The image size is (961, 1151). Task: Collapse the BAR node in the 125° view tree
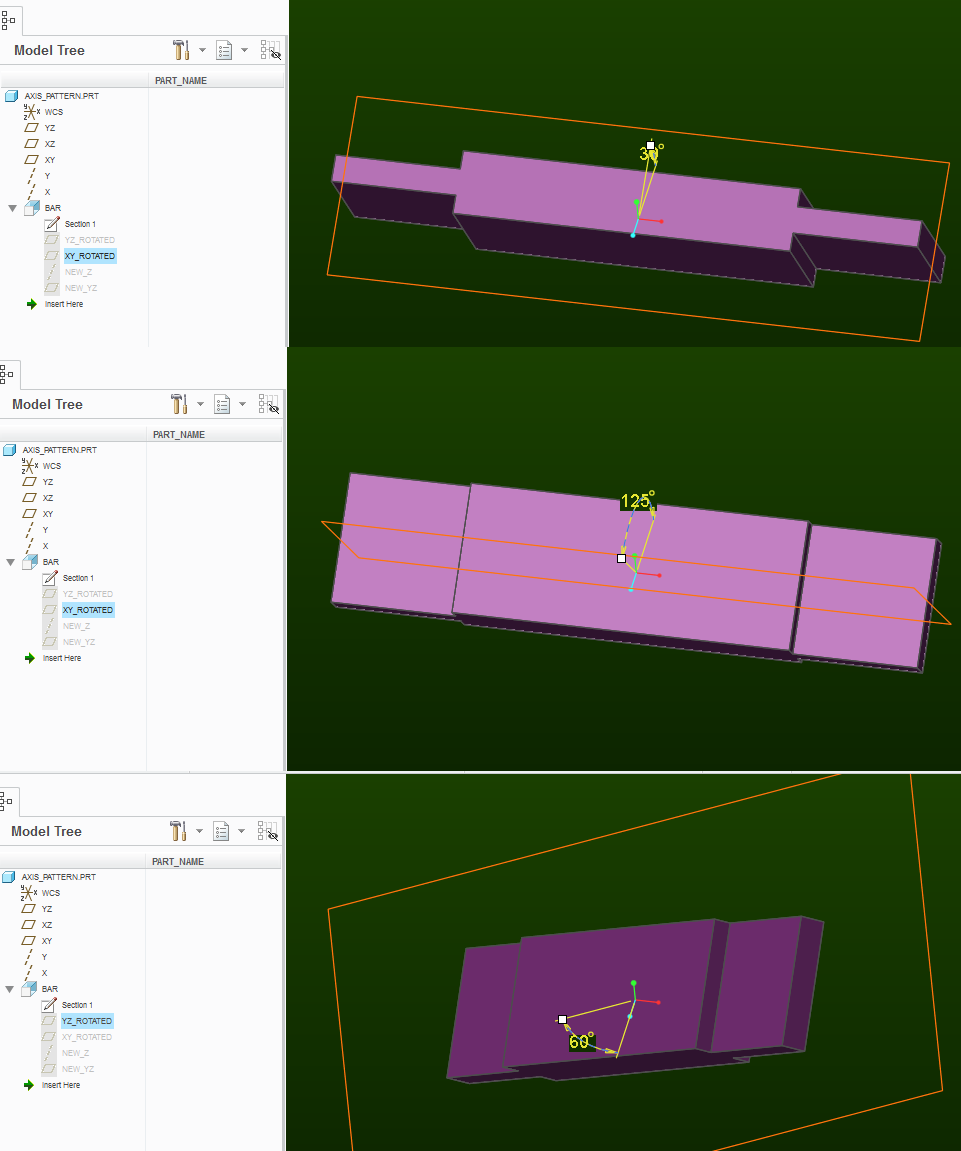10,562
